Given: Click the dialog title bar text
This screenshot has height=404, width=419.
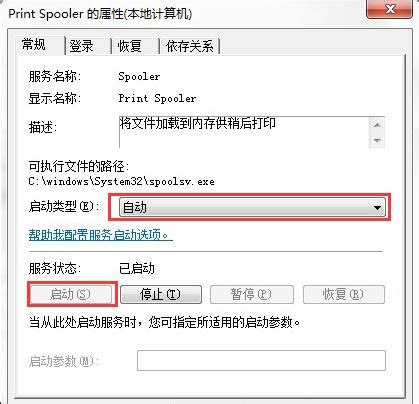Looking at the screenshot, I should point(100,14).
